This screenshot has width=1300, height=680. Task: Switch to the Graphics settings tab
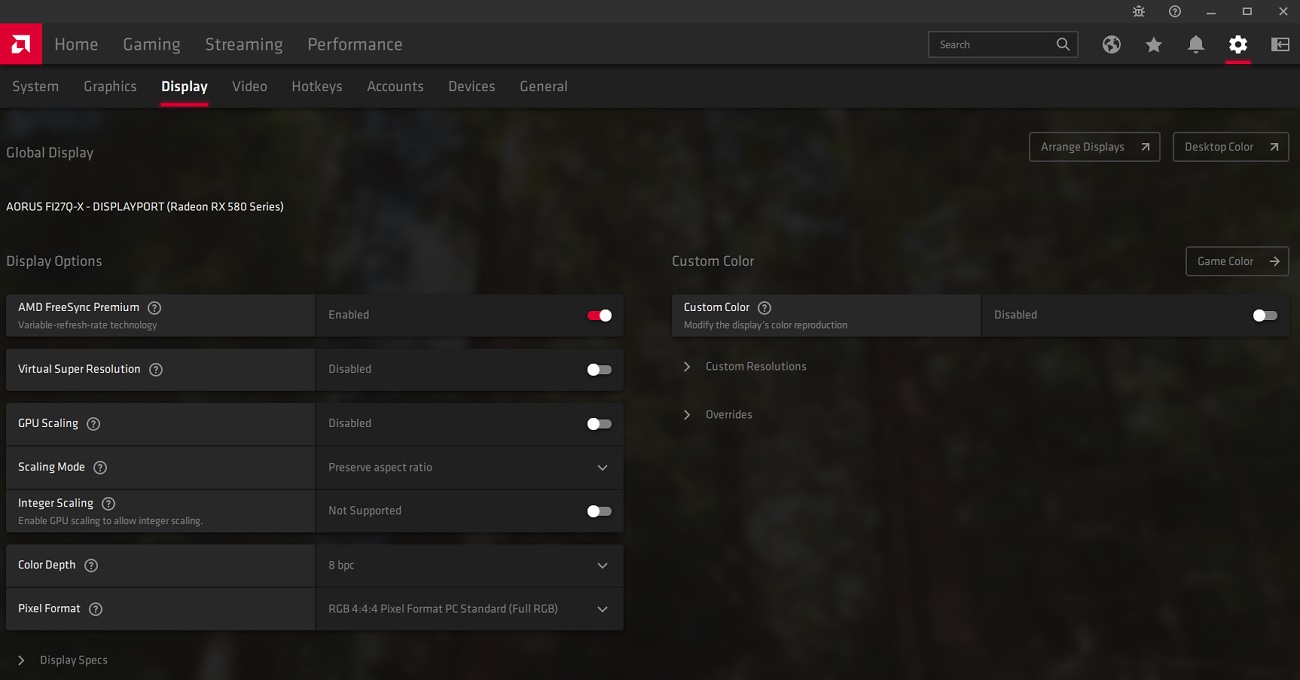pos(110,87)
